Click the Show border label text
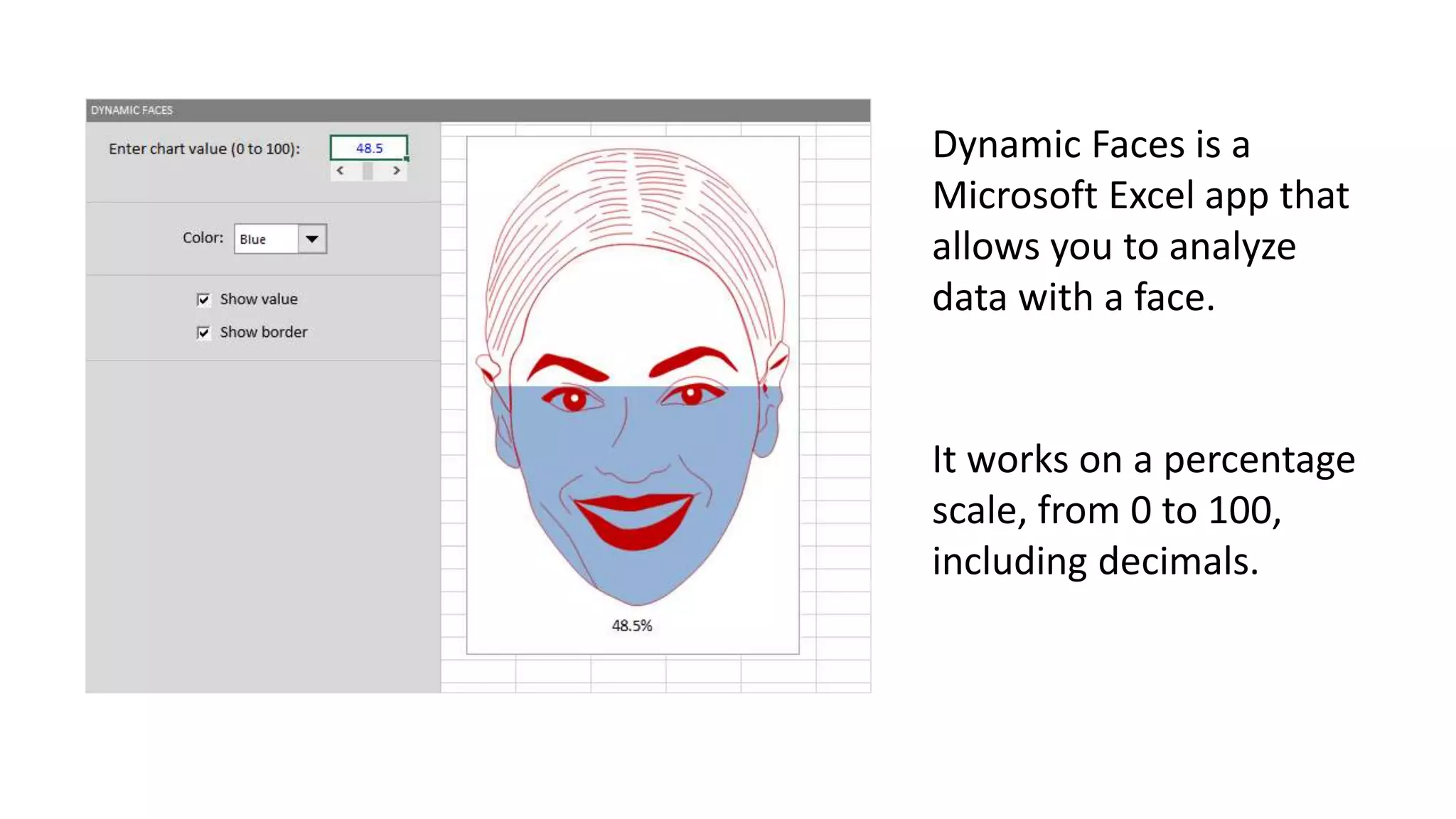The height and width of the screenshot is (819, 1456). click(263, 332)
